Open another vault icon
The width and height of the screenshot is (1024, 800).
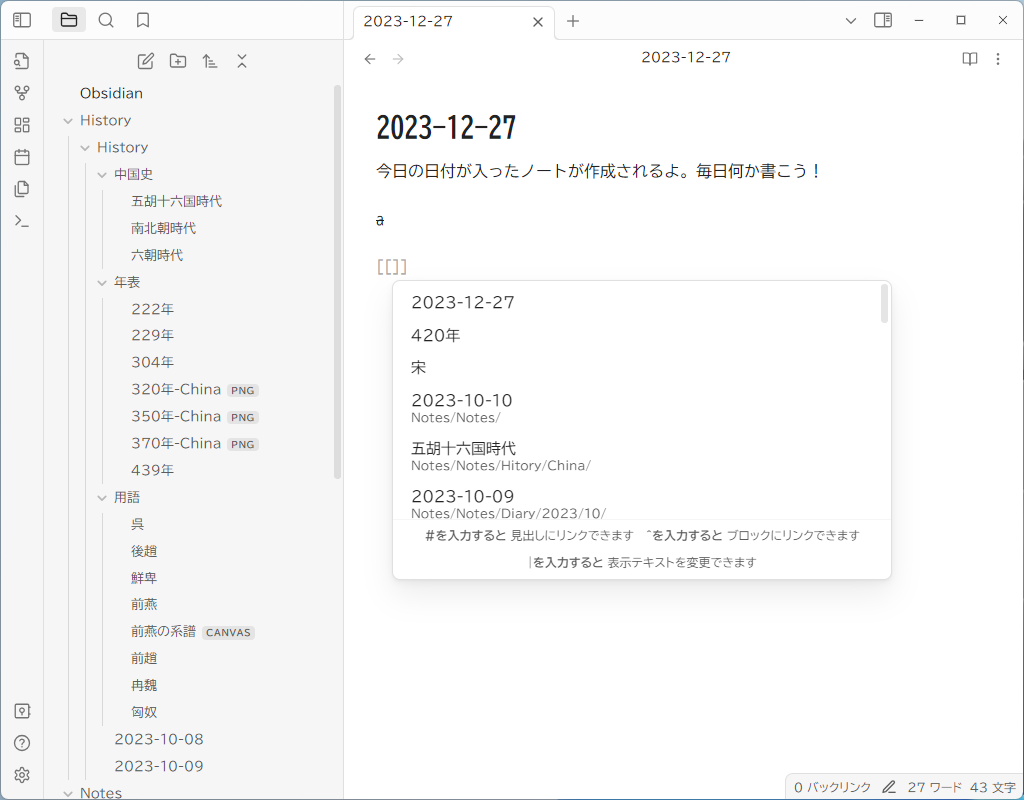click(x=22, y=711)
